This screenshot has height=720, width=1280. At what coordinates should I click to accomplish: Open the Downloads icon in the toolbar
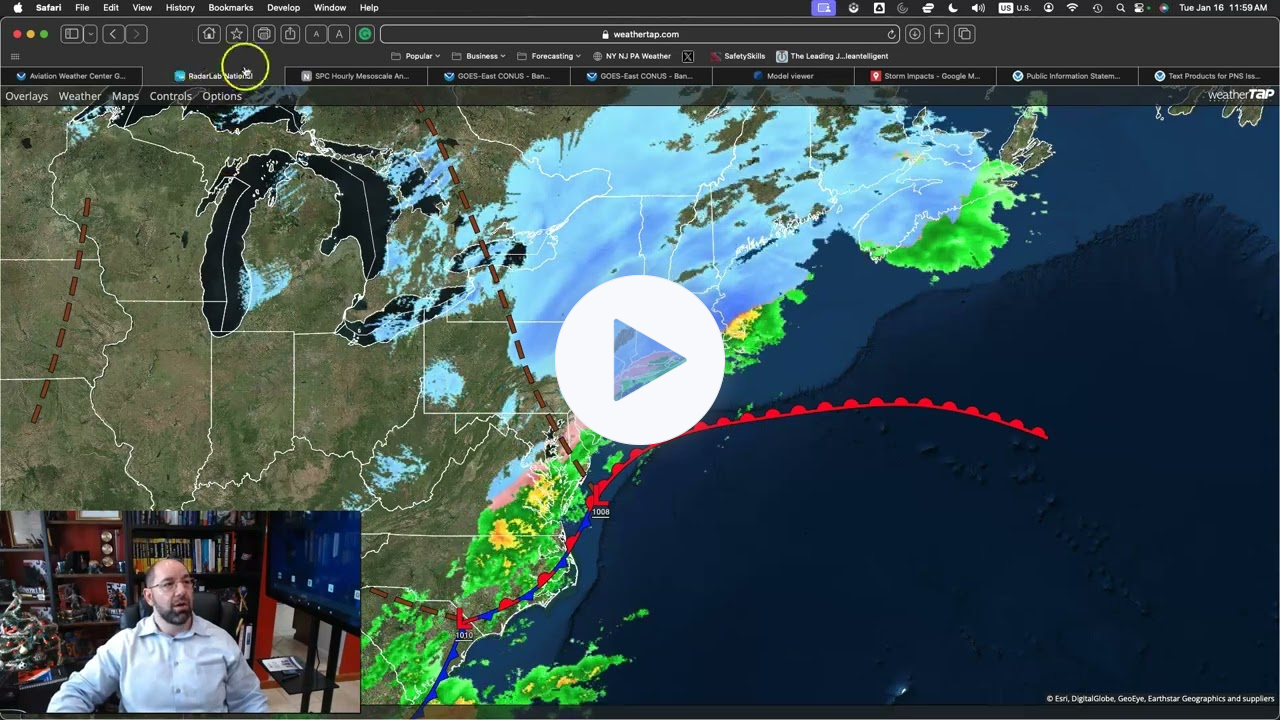[914, 33]
